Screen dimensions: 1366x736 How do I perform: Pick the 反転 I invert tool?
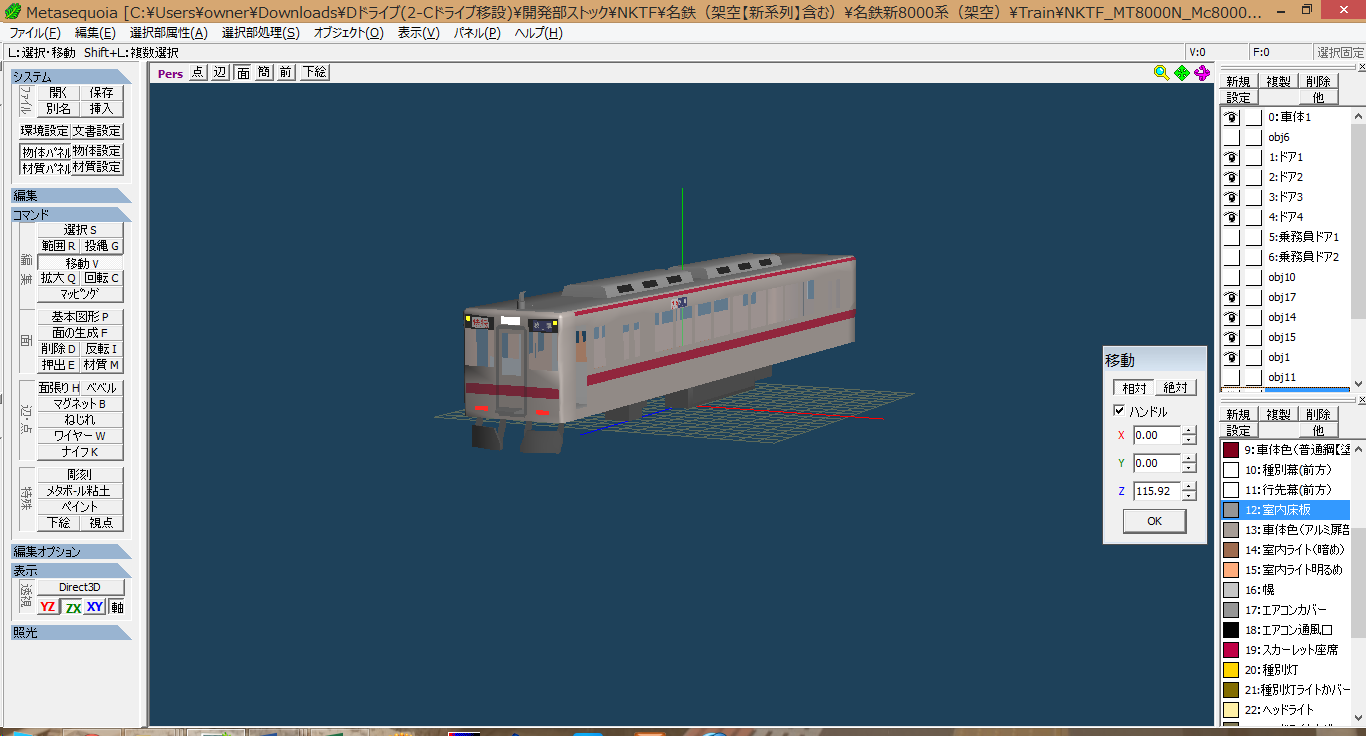pos(102,349)
